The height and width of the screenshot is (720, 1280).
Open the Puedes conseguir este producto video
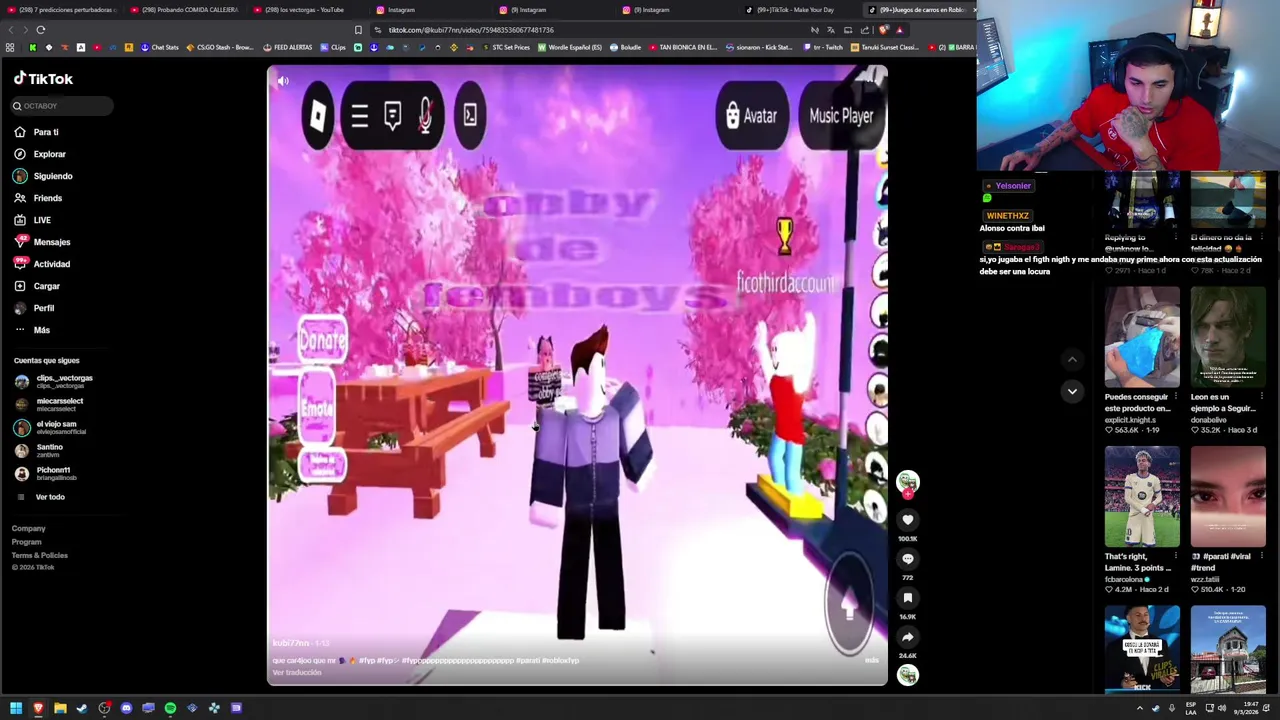1142,337
